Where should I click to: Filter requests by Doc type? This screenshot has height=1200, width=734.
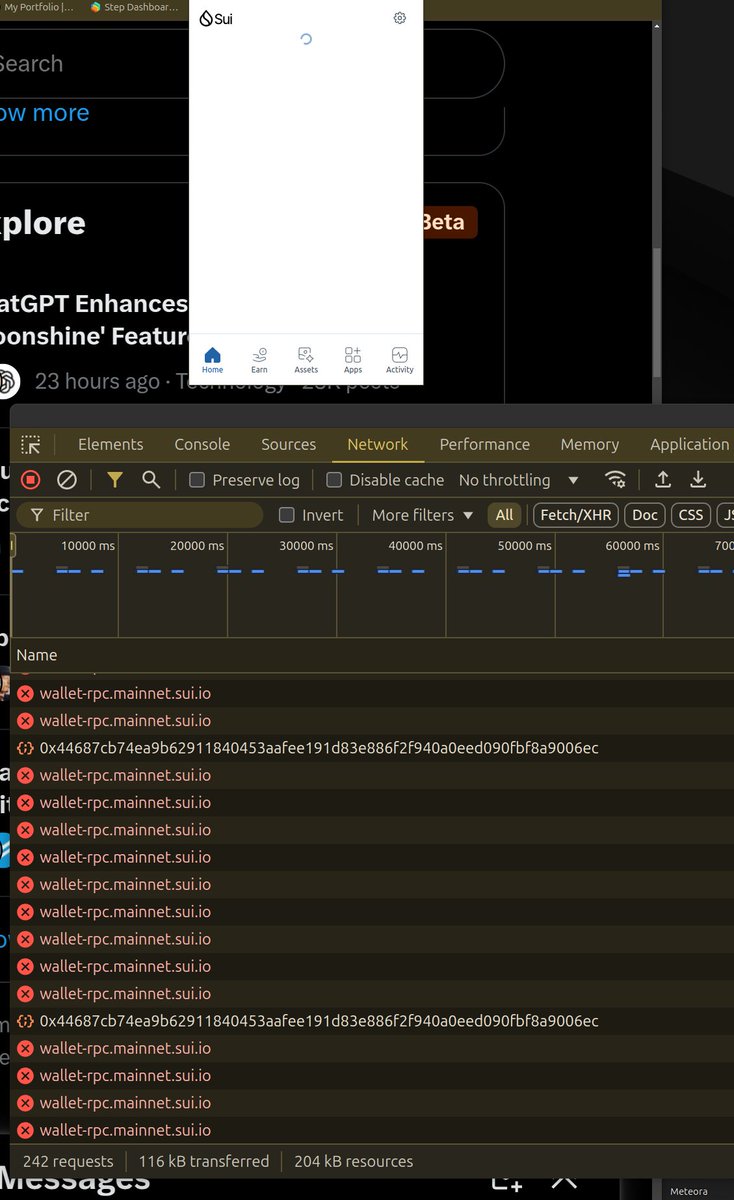click(x=645, y=515)
